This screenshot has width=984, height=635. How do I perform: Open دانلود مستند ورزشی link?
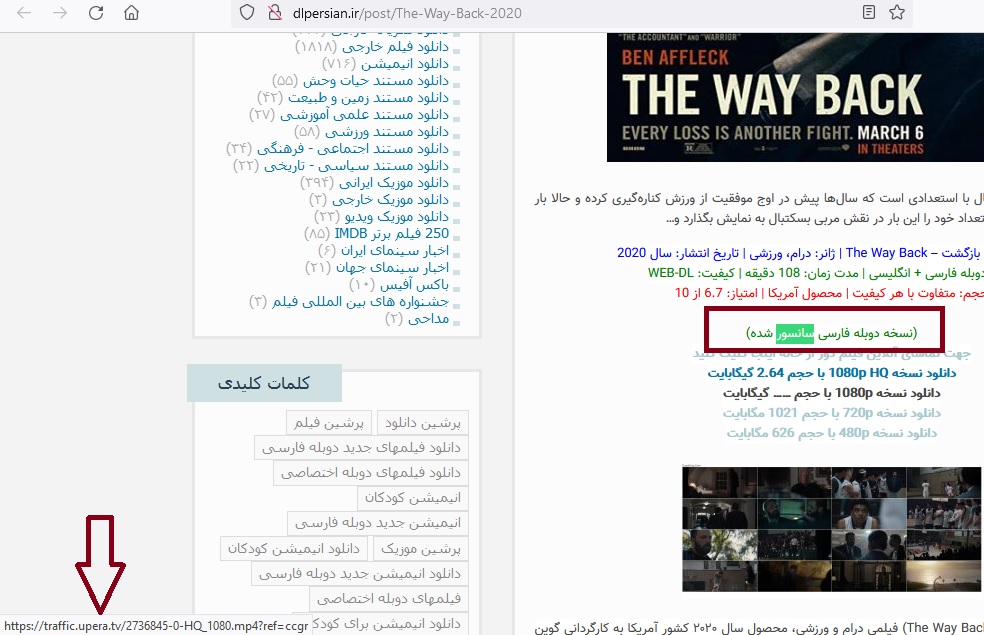coord(387,132)
